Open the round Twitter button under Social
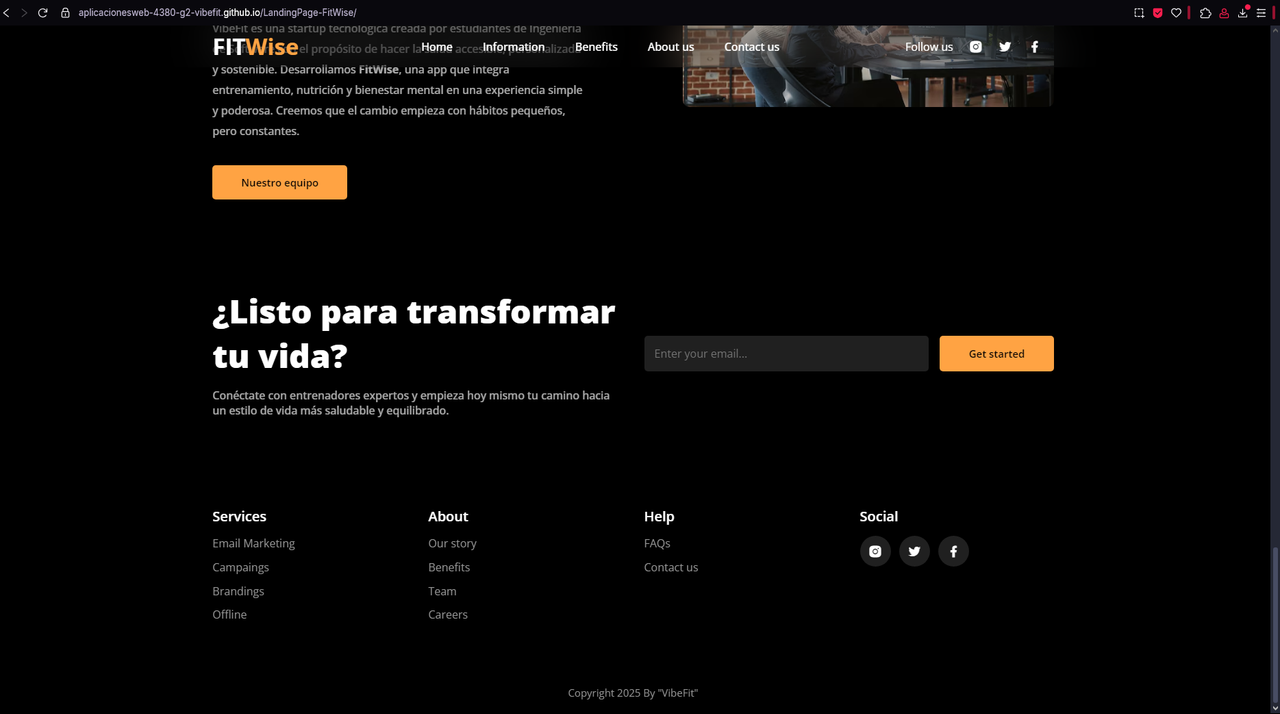 pos(914,551)
